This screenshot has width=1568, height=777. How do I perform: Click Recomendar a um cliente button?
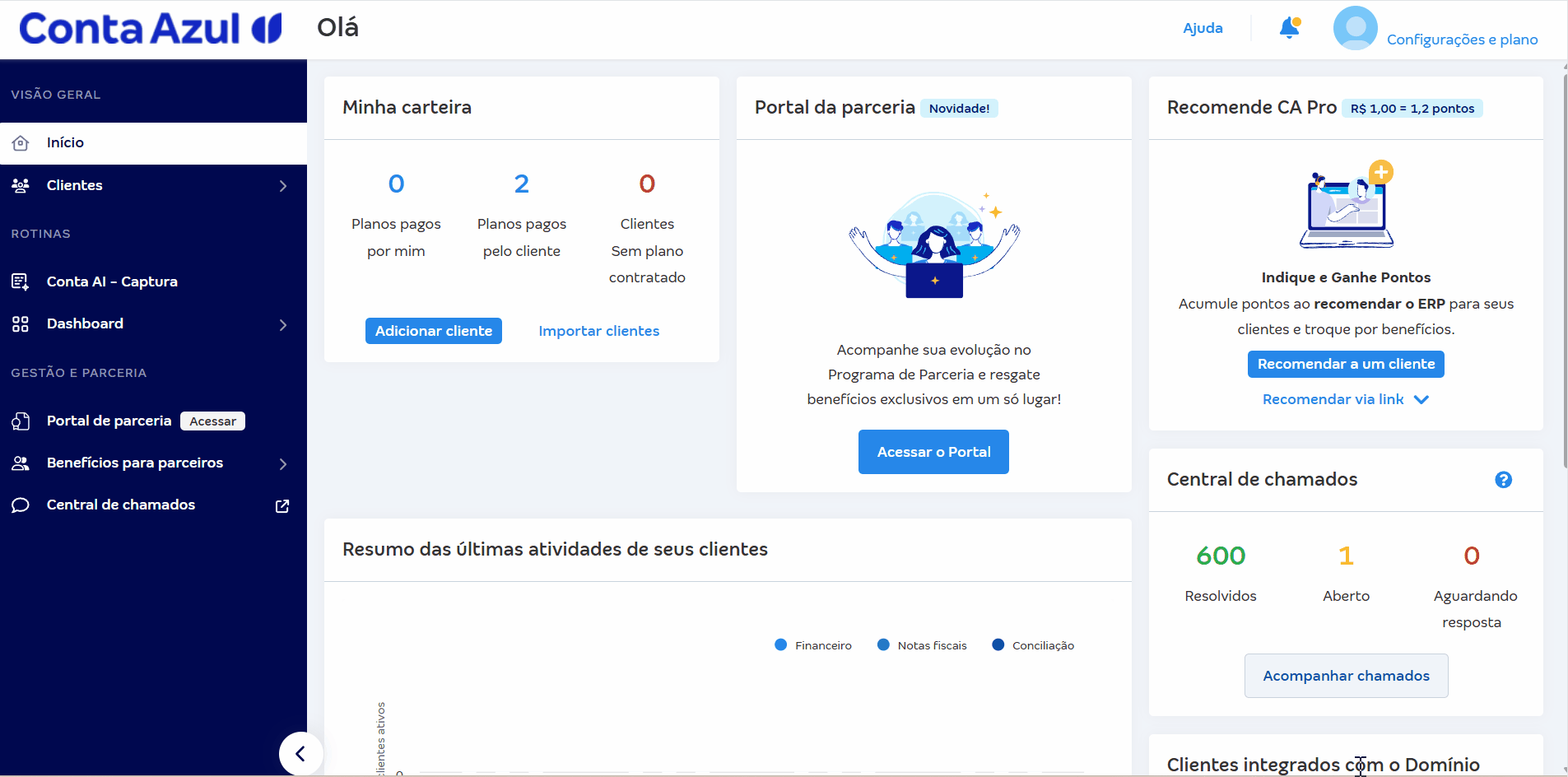click(1346, 364)
